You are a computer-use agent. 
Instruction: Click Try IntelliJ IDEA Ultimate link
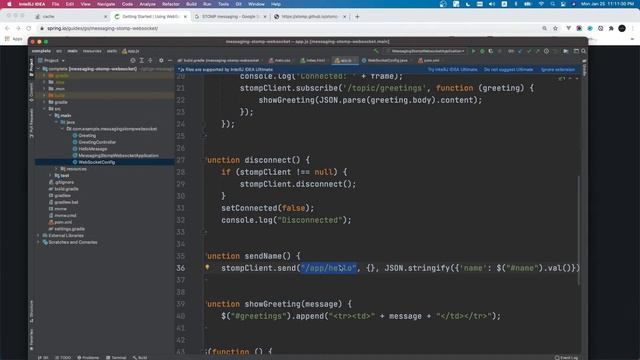coord(452,70)
